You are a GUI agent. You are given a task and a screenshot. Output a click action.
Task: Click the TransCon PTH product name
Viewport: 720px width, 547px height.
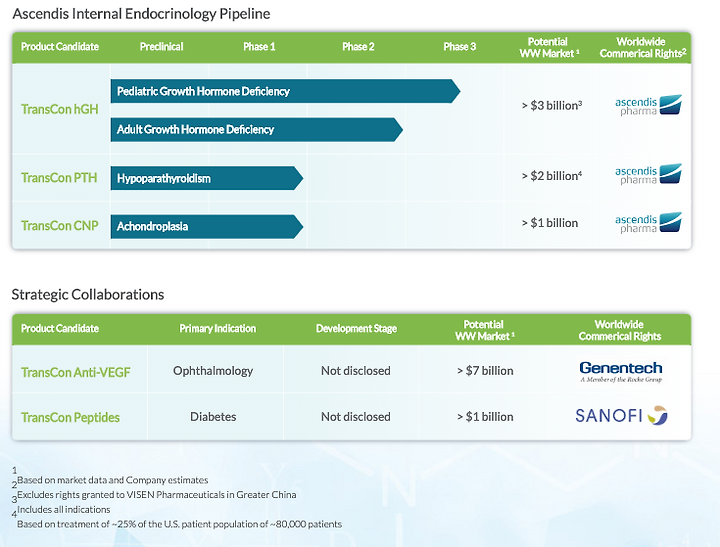coord(59,178)
